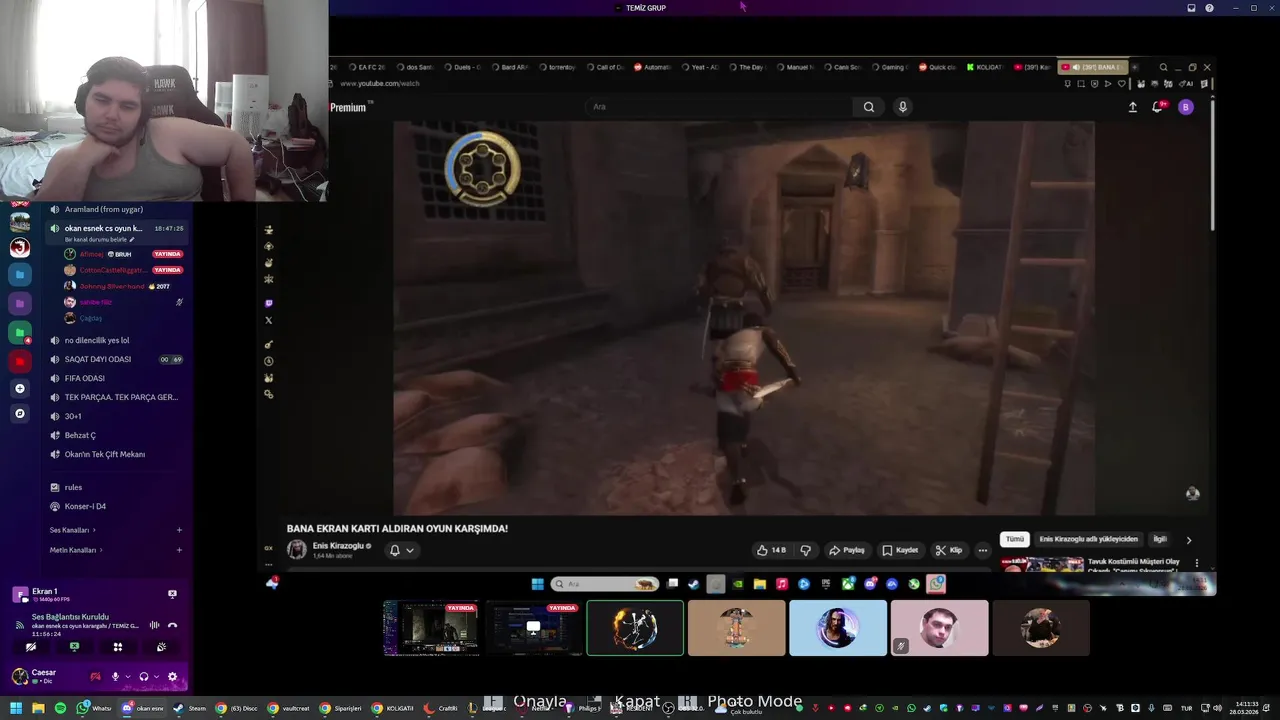Click YouTube page vertical scrollbar
Viewport: 1280px width, 720px height.
pyautogui.click(x=1212, y=165)
